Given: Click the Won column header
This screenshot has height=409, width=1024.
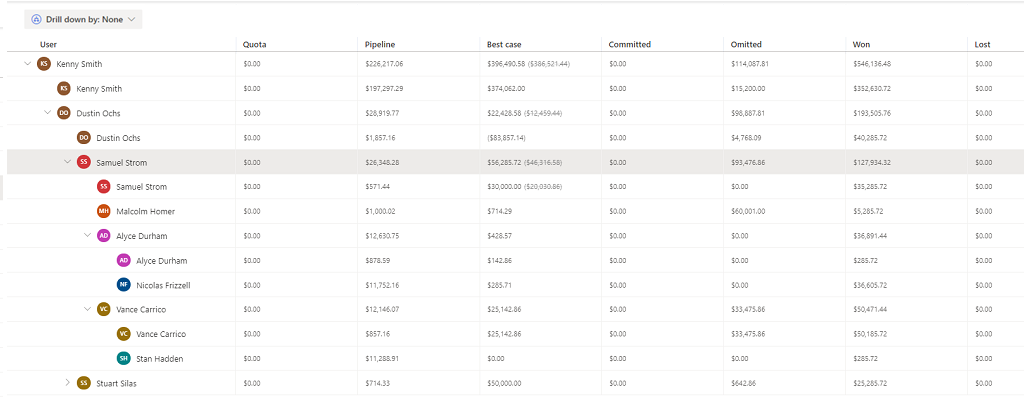Looking at the screenshot, I should pyautogui.click(x=861, y=44).
